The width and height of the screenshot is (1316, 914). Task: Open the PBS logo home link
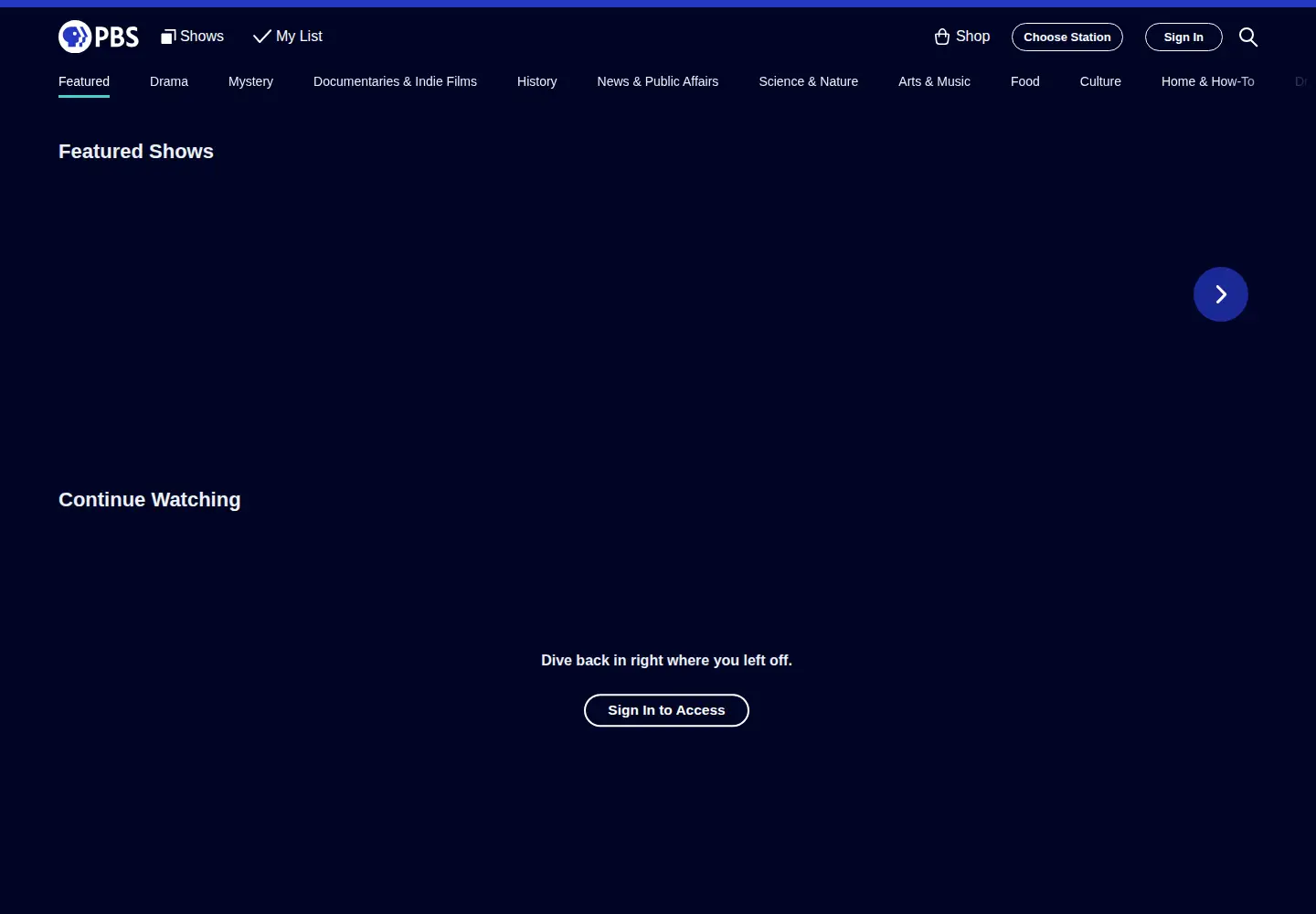tap(99, 37)
